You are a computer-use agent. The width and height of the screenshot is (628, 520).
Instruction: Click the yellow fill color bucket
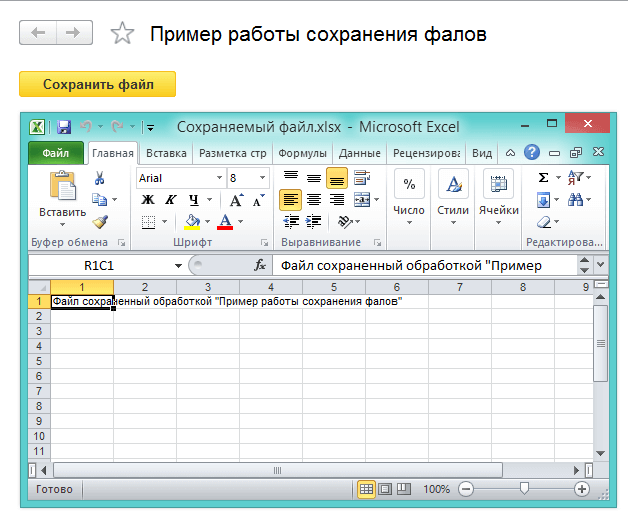[x=192, y=221]
